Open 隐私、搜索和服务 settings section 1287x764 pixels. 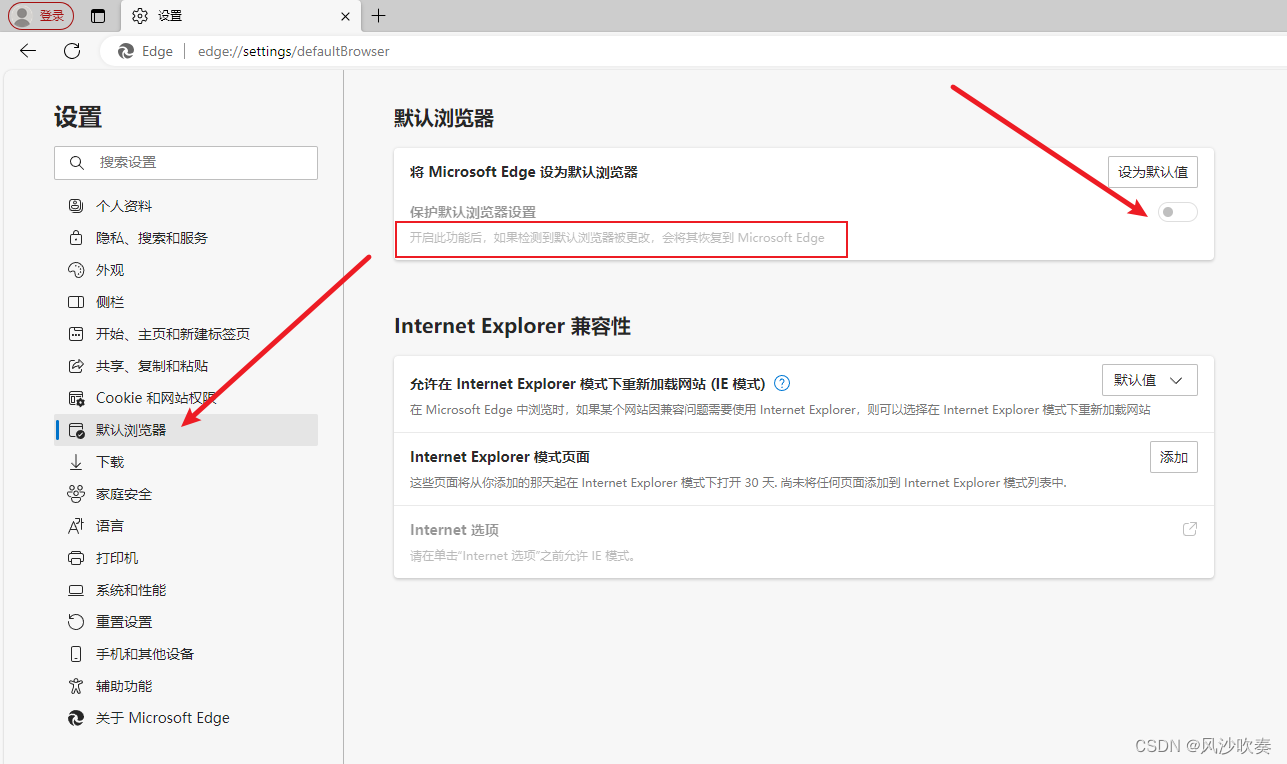tap(186, 238)
